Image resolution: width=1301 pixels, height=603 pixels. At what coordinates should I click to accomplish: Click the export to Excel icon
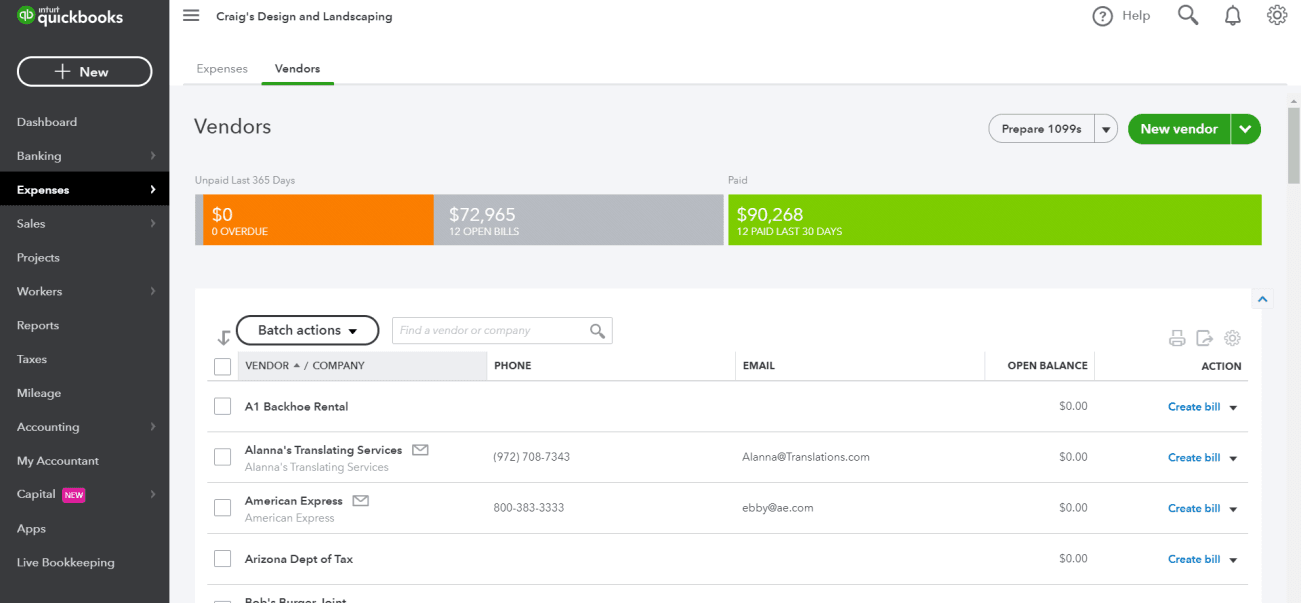pos(1204,338)
